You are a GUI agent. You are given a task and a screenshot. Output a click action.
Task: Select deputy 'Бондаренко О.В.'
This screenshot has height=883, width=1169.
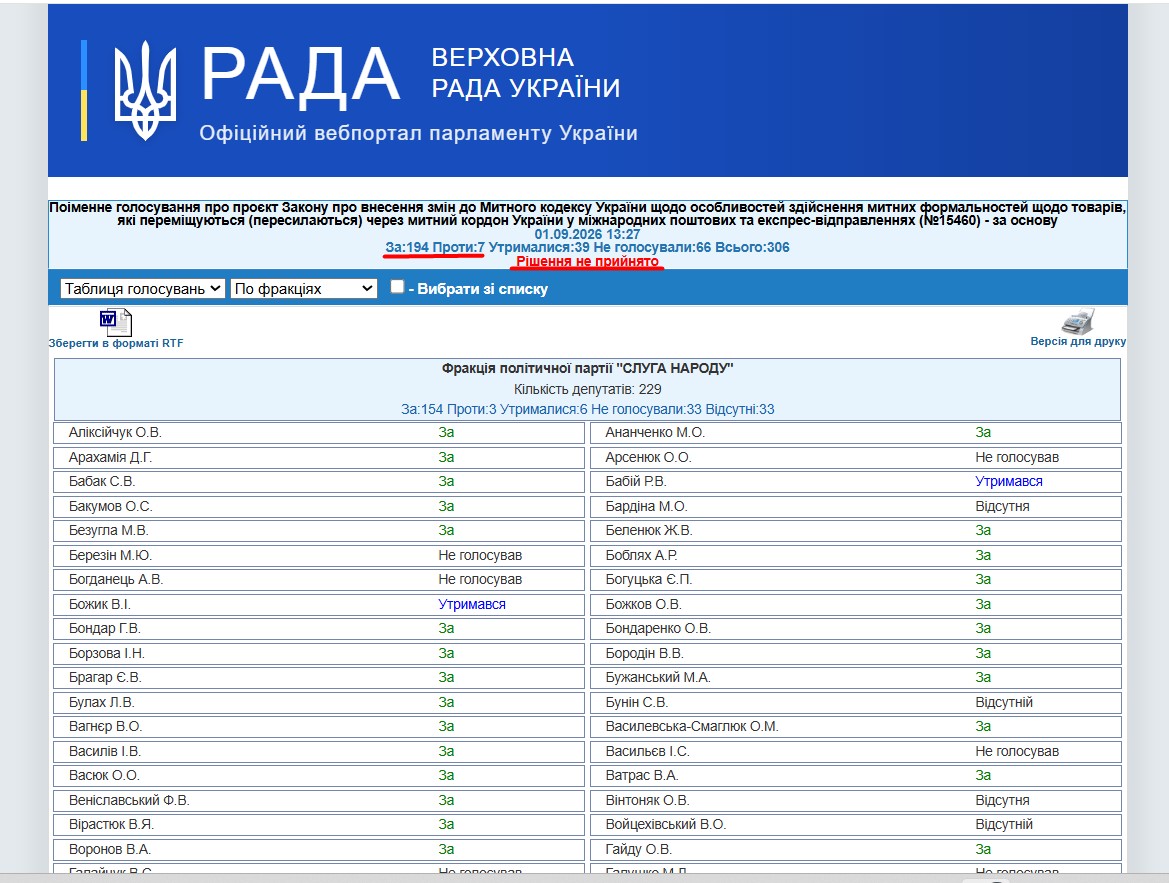pos(658,628)
